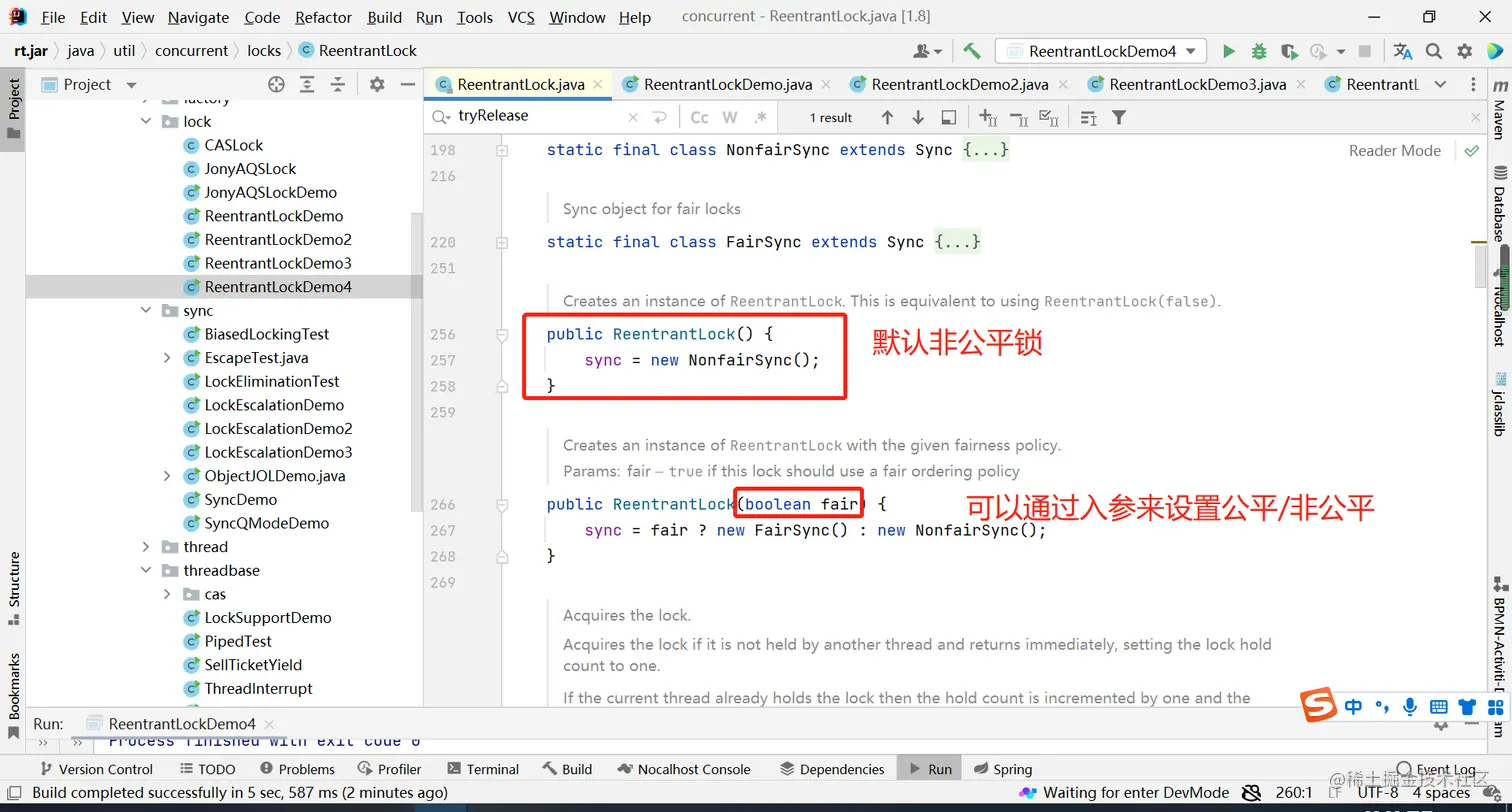Open Version Control tool window
Viewport: 1512px width, 812px height.
[96, 769]
